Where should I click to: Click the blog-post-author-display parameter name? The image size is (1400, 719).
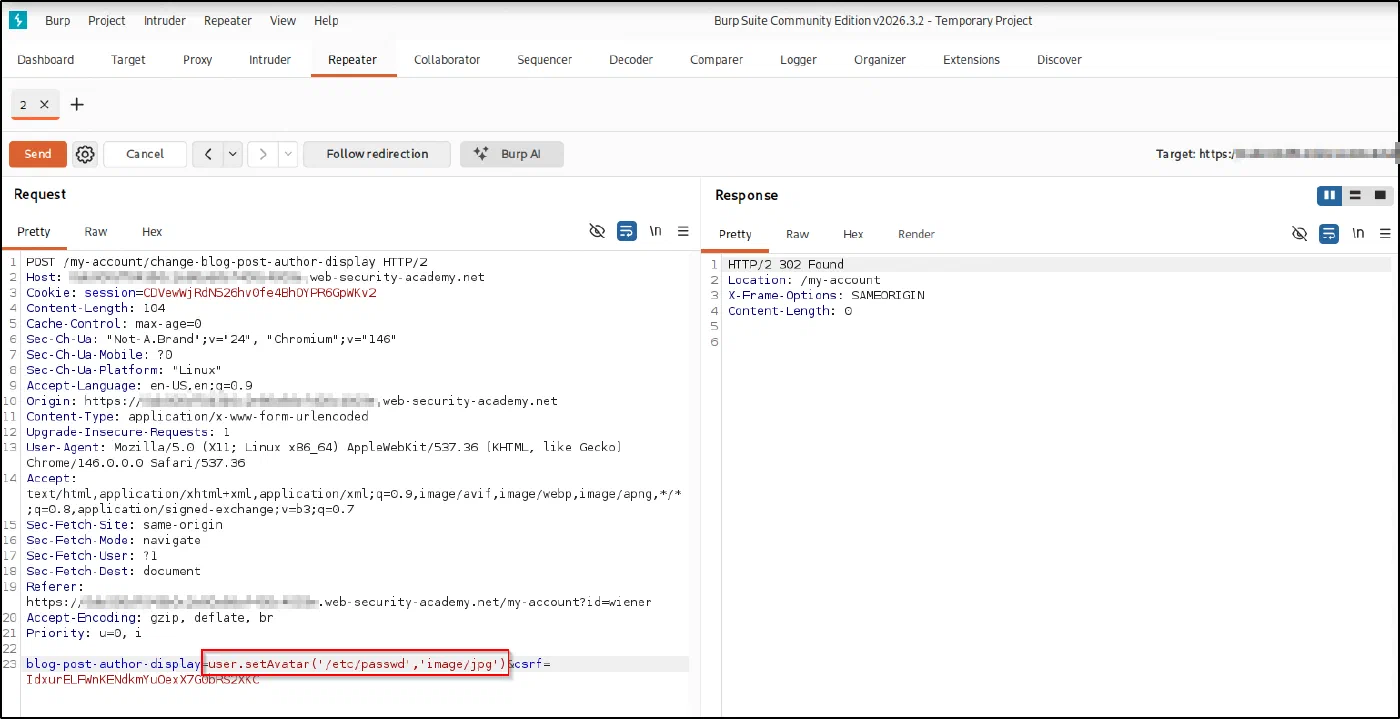[114, 664]
